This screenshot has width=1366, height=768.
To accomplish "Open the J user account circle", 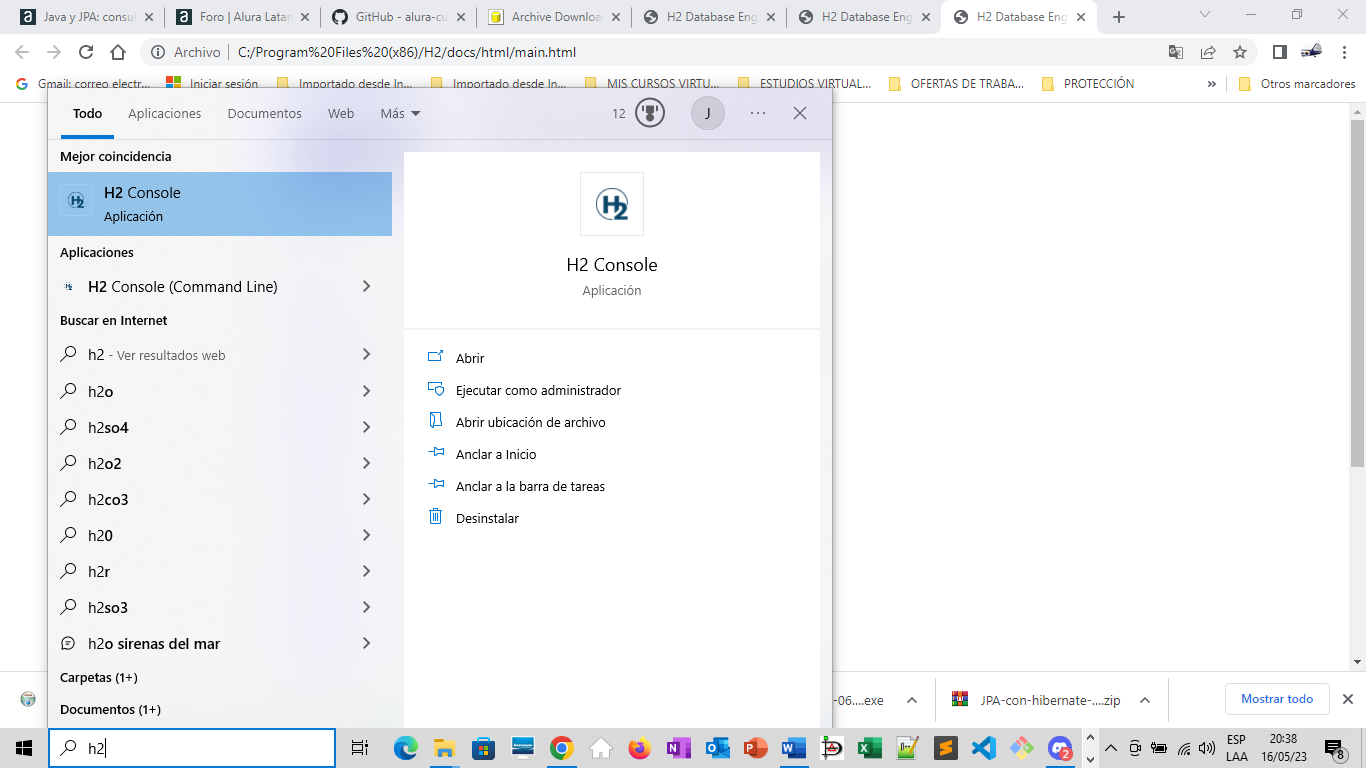I will click(x=708, y=113).
